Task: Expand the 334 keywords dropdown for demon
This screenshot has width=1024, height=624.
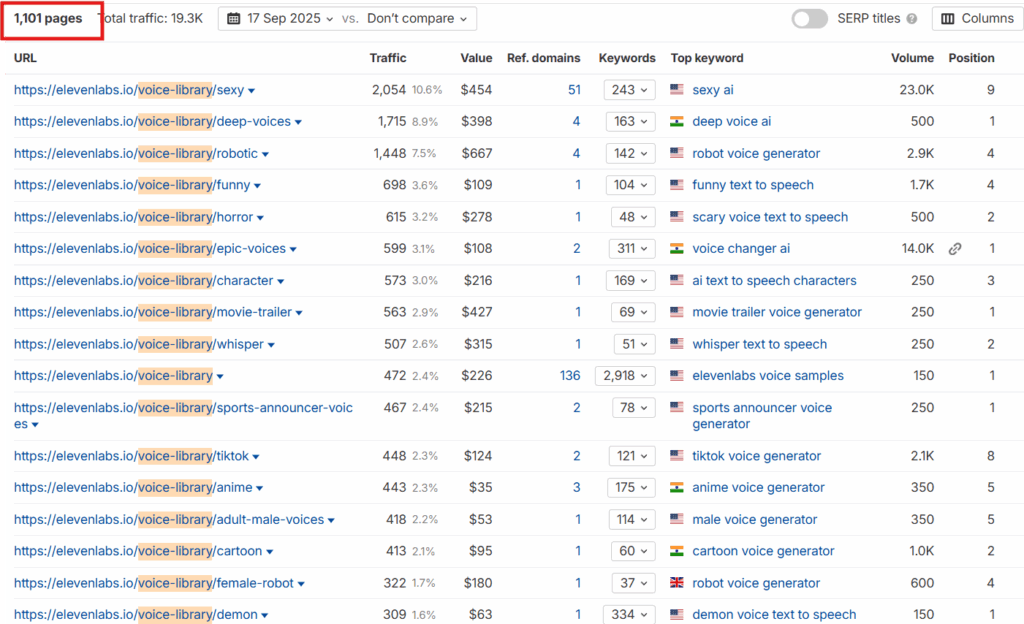Action: point(630,614)
